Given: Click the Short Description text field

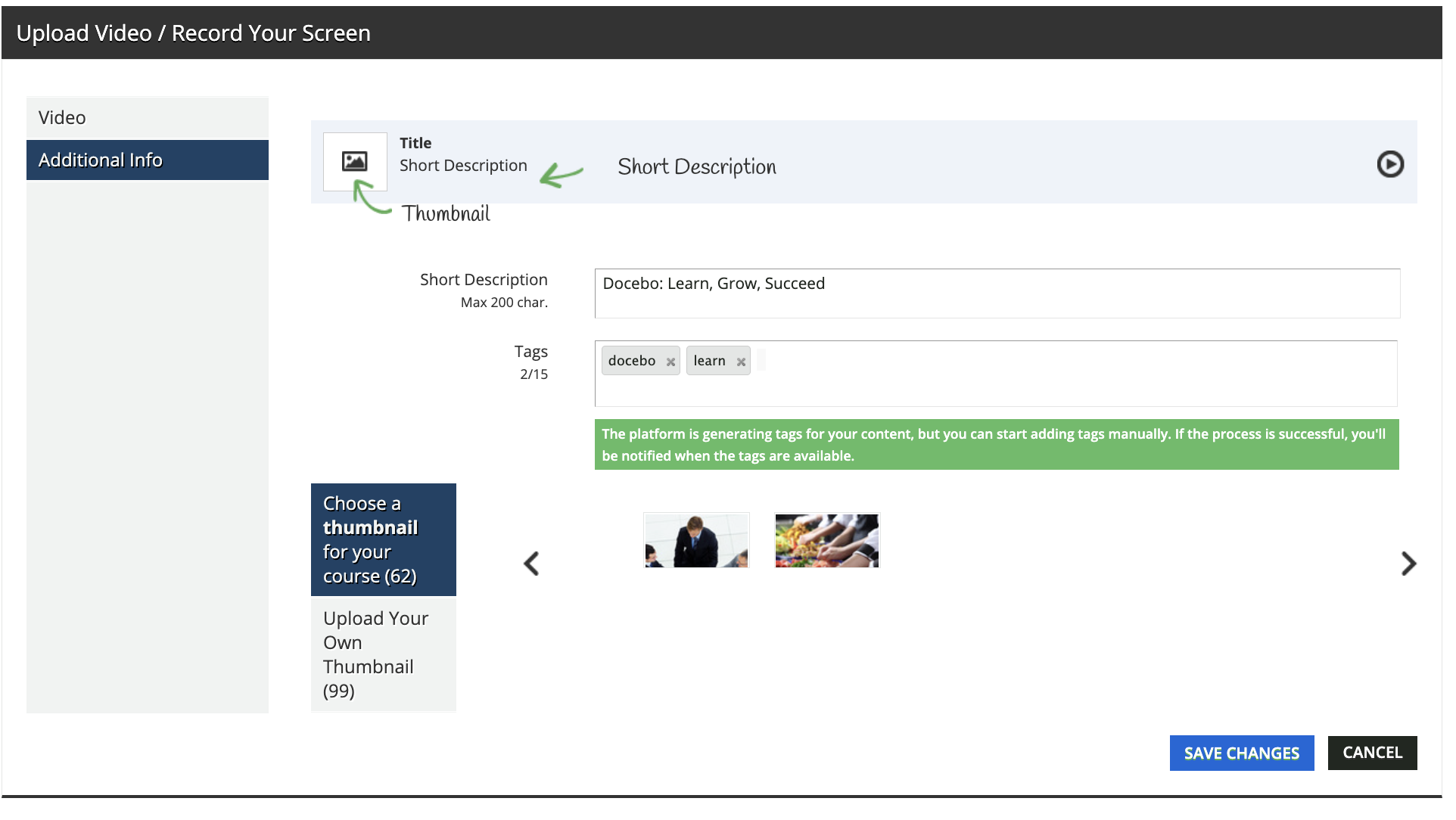Looking at the screenshot, I should pos(996,294).
